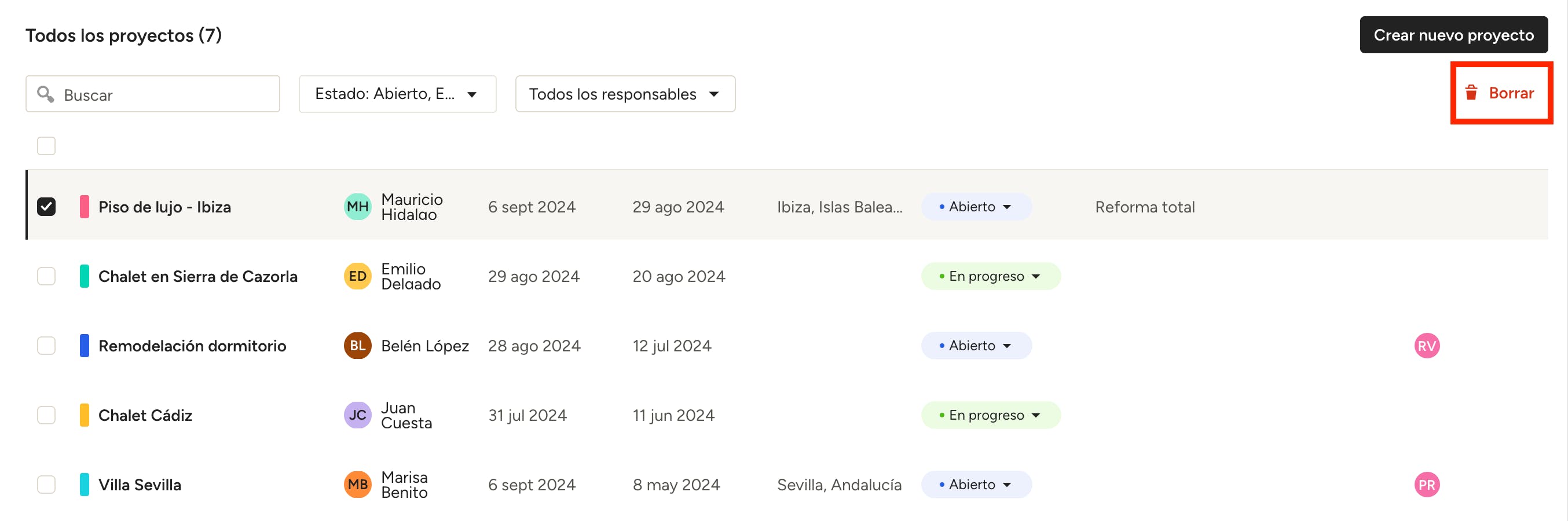
Task: Expand the En progreso status for Chalet Cádiz
Action: 990,415
